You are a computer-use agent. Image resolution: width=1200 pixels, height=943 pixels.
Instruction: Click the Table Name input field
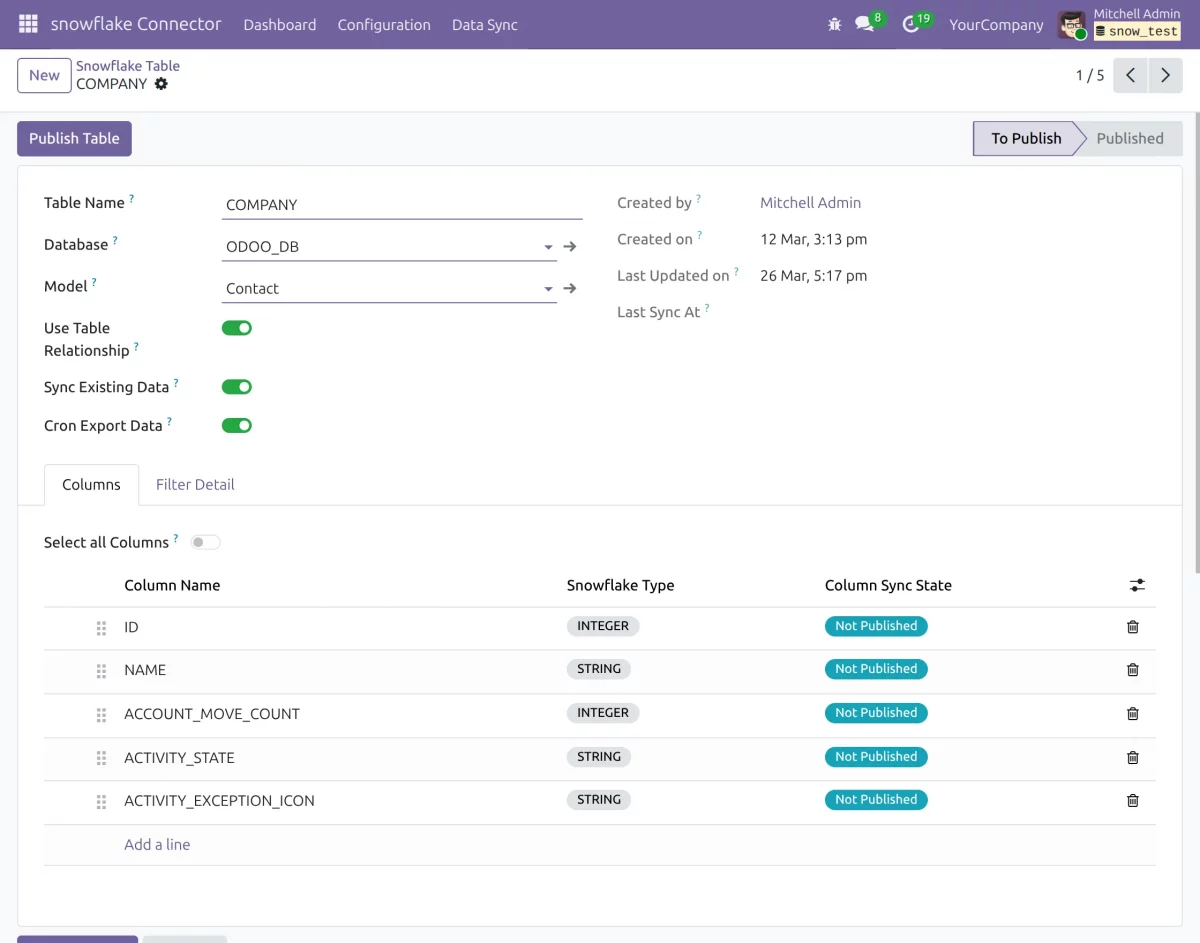click(x=402, y=205)
